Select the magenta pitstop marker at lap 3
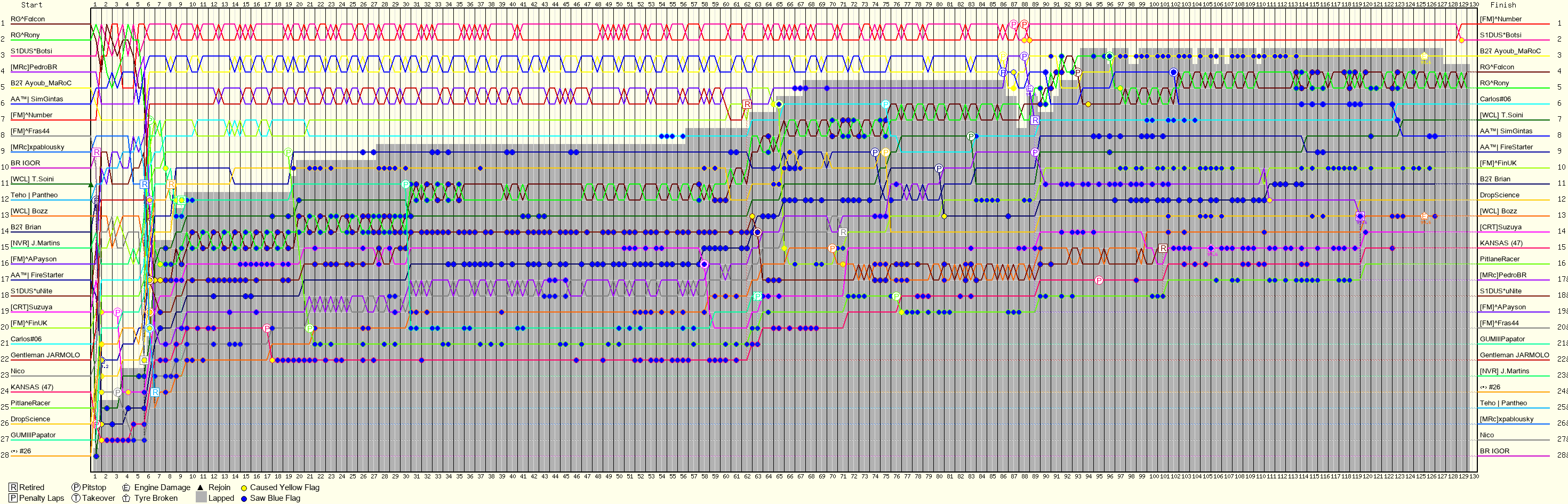 click(x=117, y=312)
